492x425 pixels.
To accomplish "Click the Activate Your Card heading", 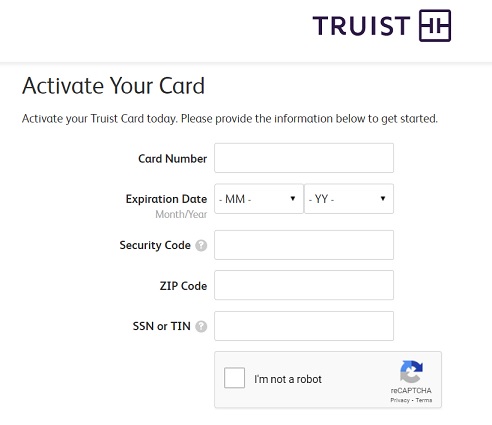I will click(113, 86).
